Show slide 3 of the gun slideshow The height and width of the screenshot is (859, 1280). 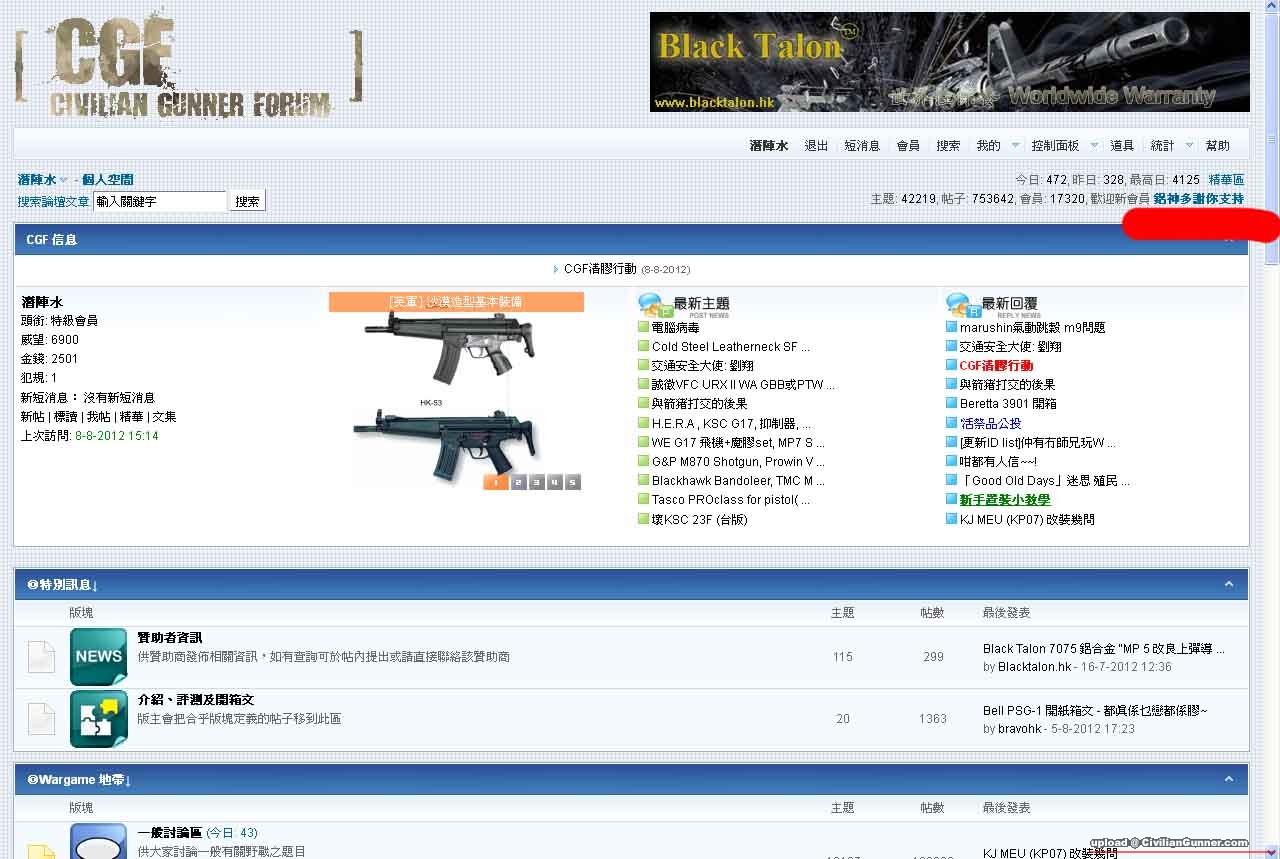click(536, 482)
